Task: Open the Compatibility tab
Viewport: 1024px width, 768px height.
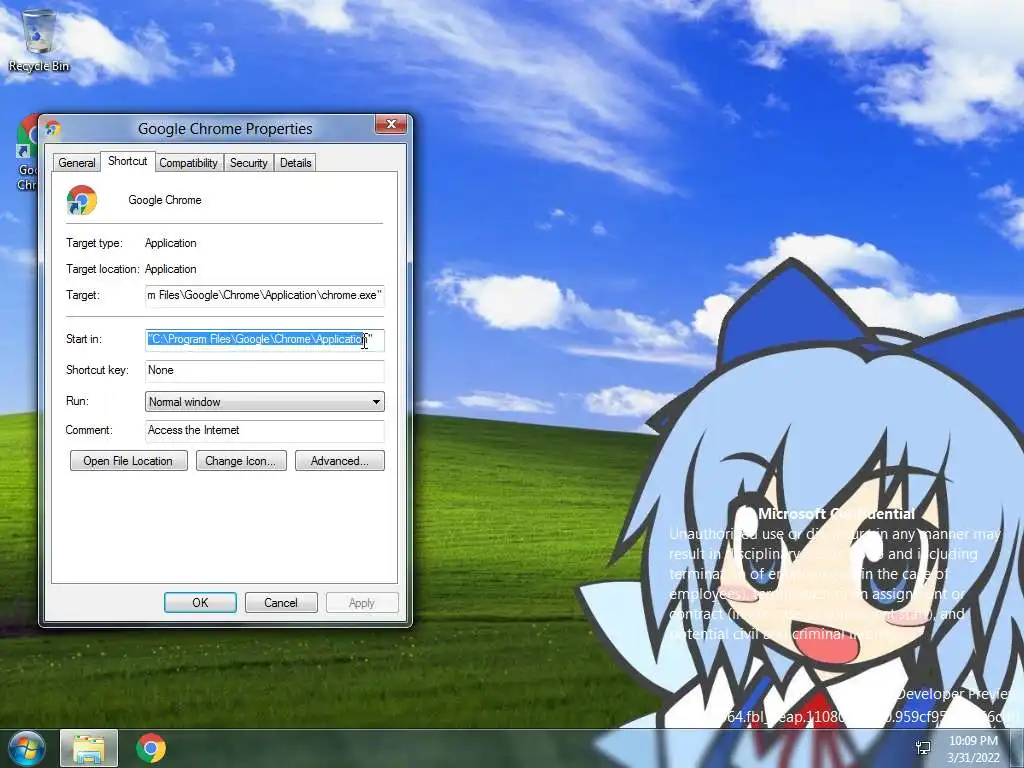Action: (x=188, y=163)
